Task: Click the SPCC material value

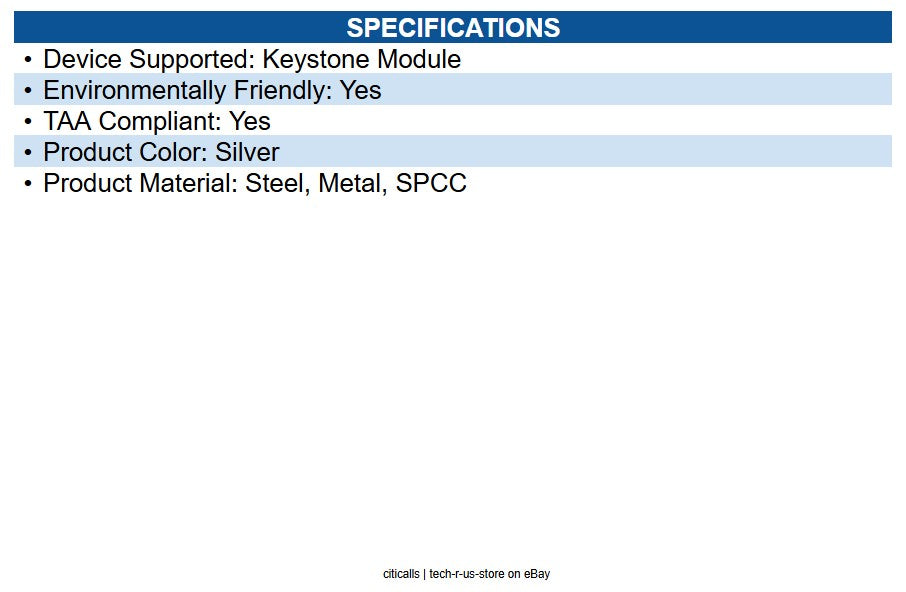Action: tap(431, 184)
